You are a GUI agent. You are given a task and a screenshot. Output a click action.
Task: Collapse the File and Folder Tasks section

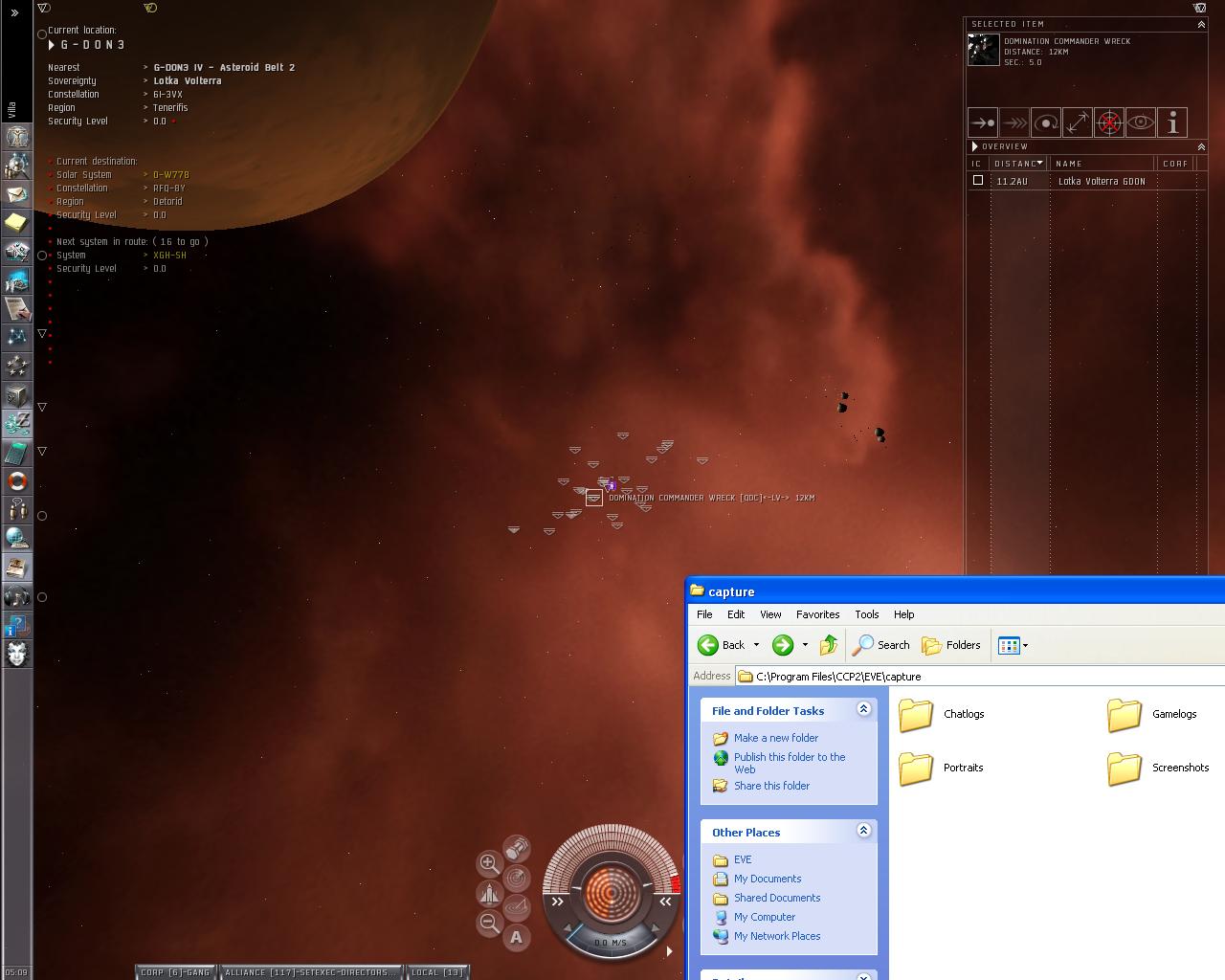point(863,709)
